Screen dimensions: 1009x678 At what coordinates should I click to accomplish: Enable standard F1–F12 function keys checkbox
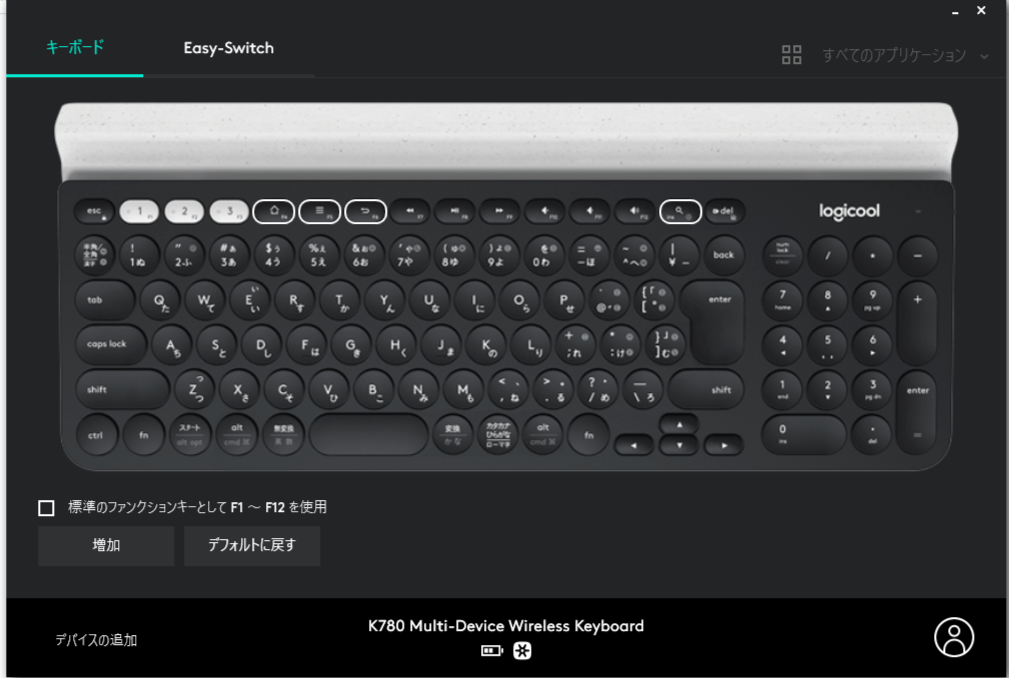(x=46, y=508)
